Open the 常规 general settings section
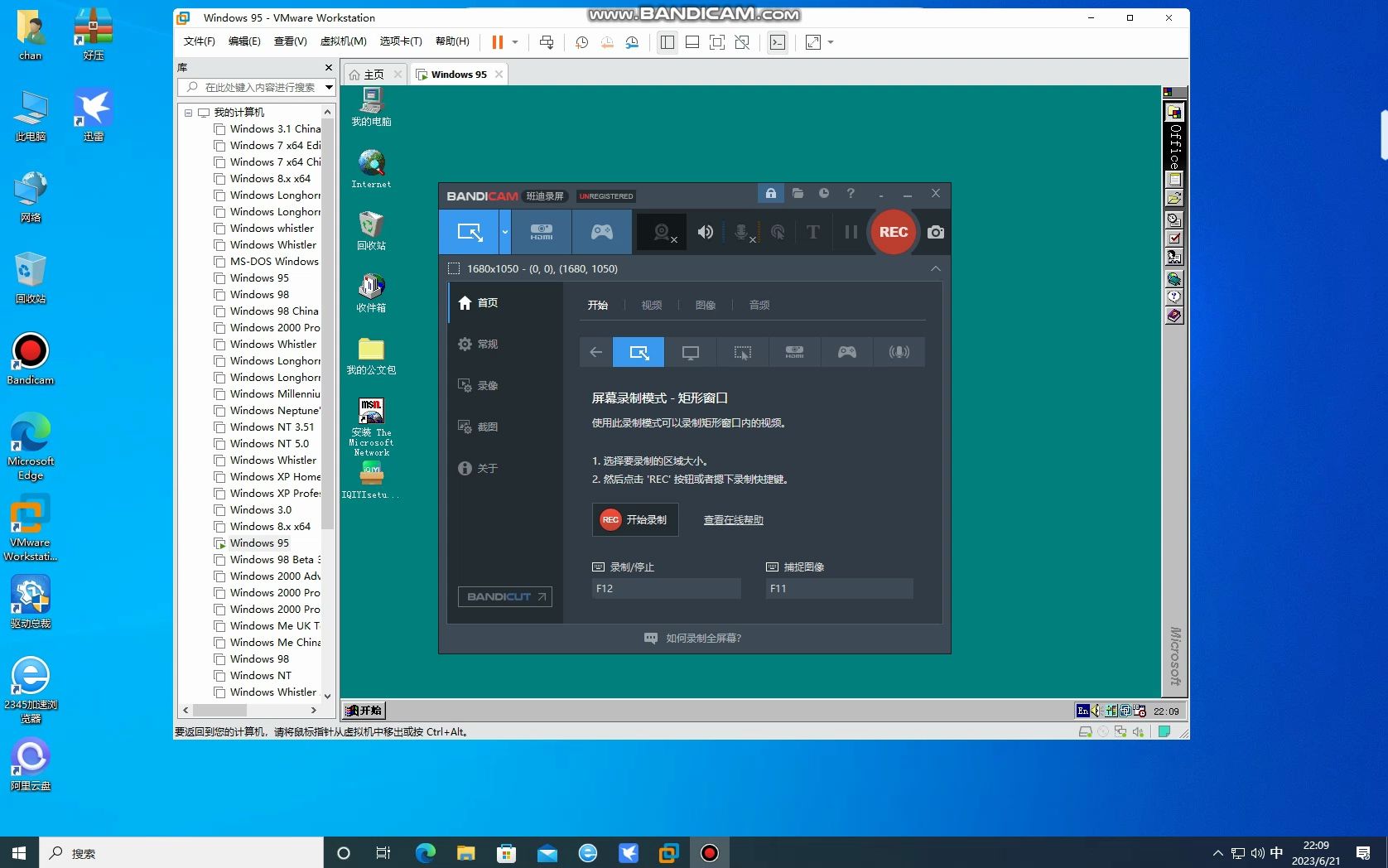The image size is (1388, 868). 505,344
